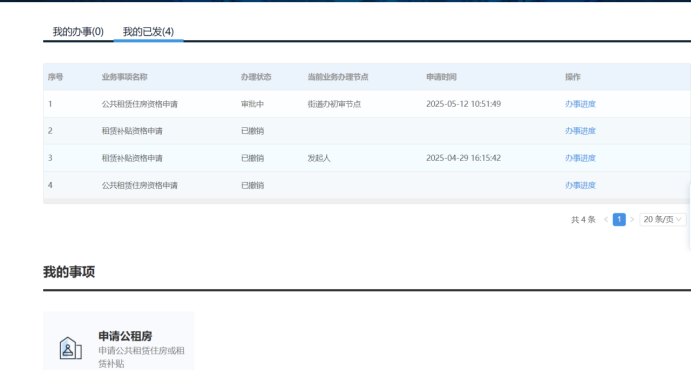
Task: Go to the previous page arrow
Action: [606, 219]
